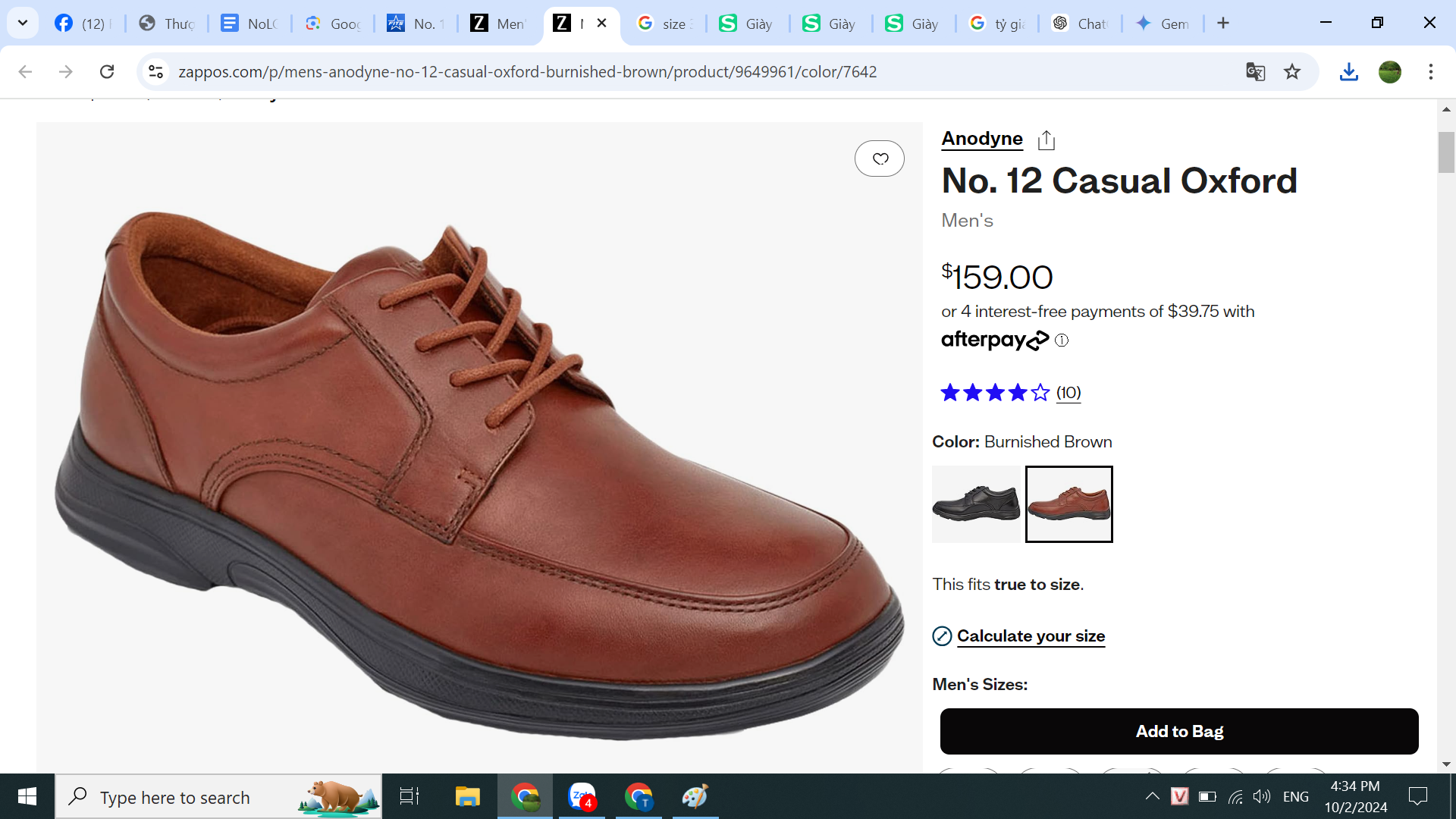This screenshot has width=1456, height=819.
Task: Expand the tab search dropdown arrow
Action: pos(23,23)
